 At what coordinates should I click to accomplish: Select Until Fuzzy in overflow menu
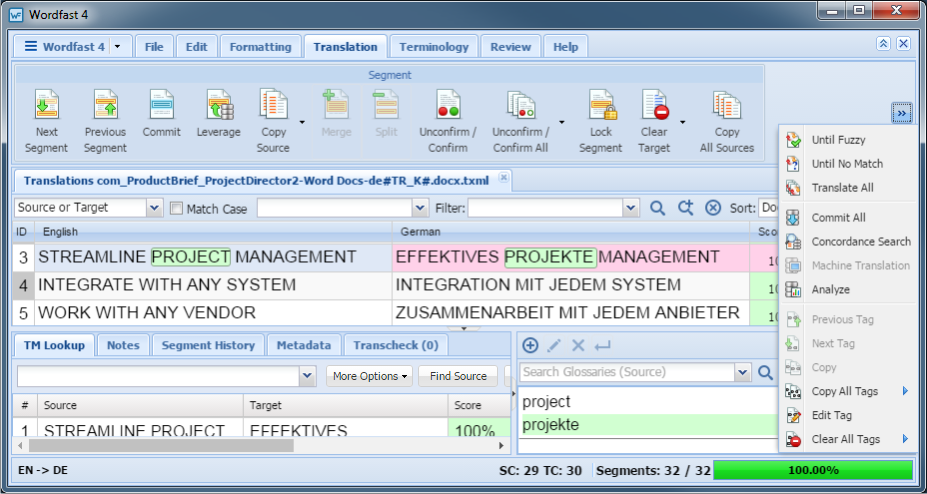click(x=838, y=140)
